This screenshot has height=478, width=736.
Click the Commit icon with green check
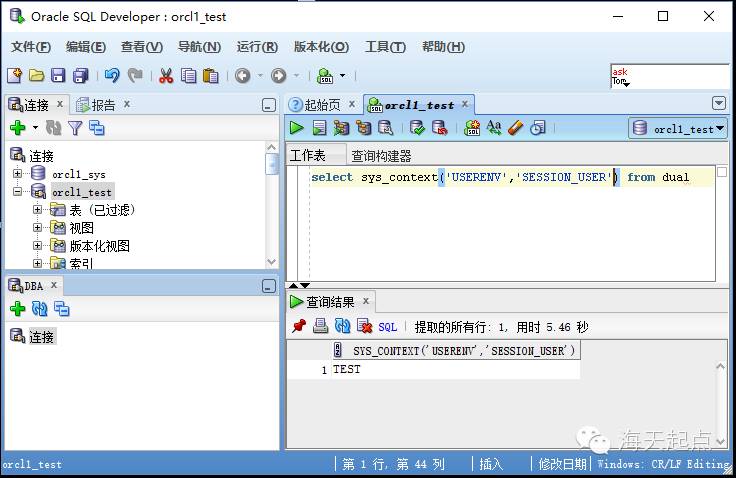417,128
